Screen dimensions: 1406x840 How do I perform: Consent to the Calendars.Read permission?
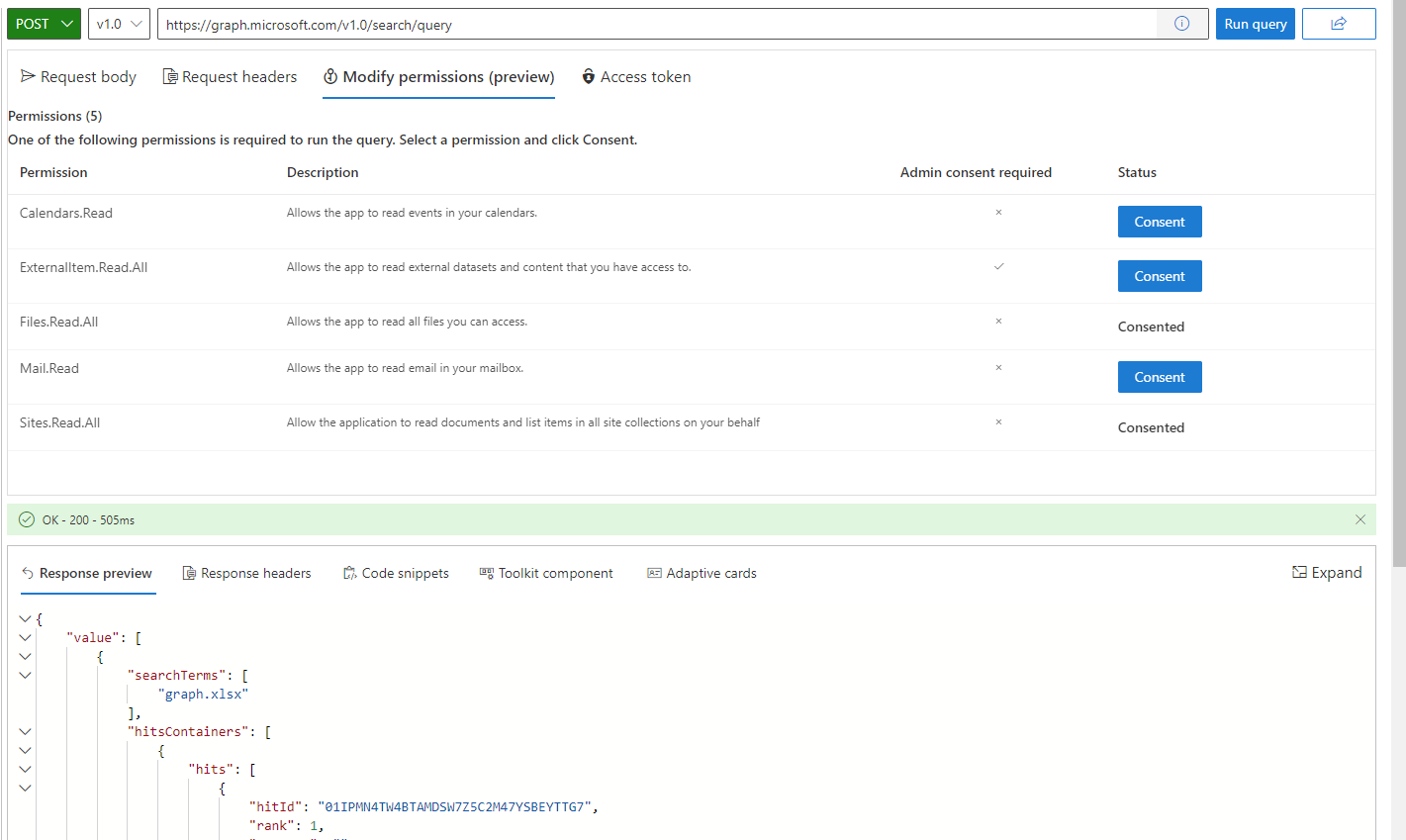pyautogui.click(x=1159, y=221)
